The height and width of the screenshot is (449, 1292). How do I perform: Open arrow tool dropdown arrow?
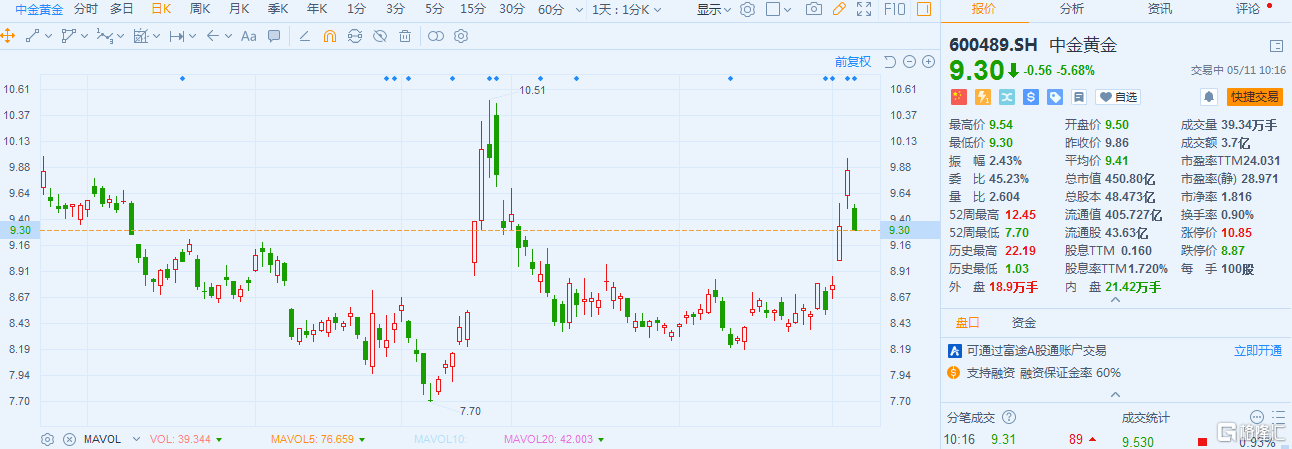[229, 36]
